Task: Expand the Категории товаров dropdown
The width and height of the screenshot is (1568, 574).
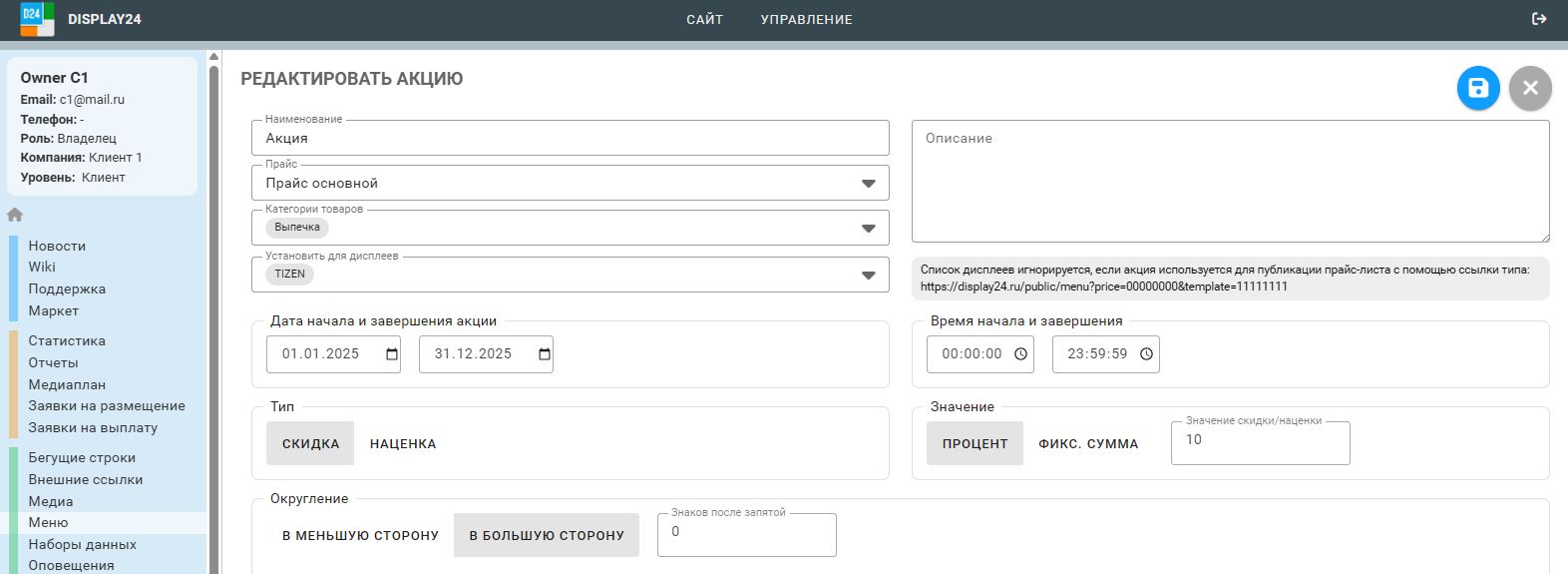Action: pyautogui.click(x=868, y=229)
